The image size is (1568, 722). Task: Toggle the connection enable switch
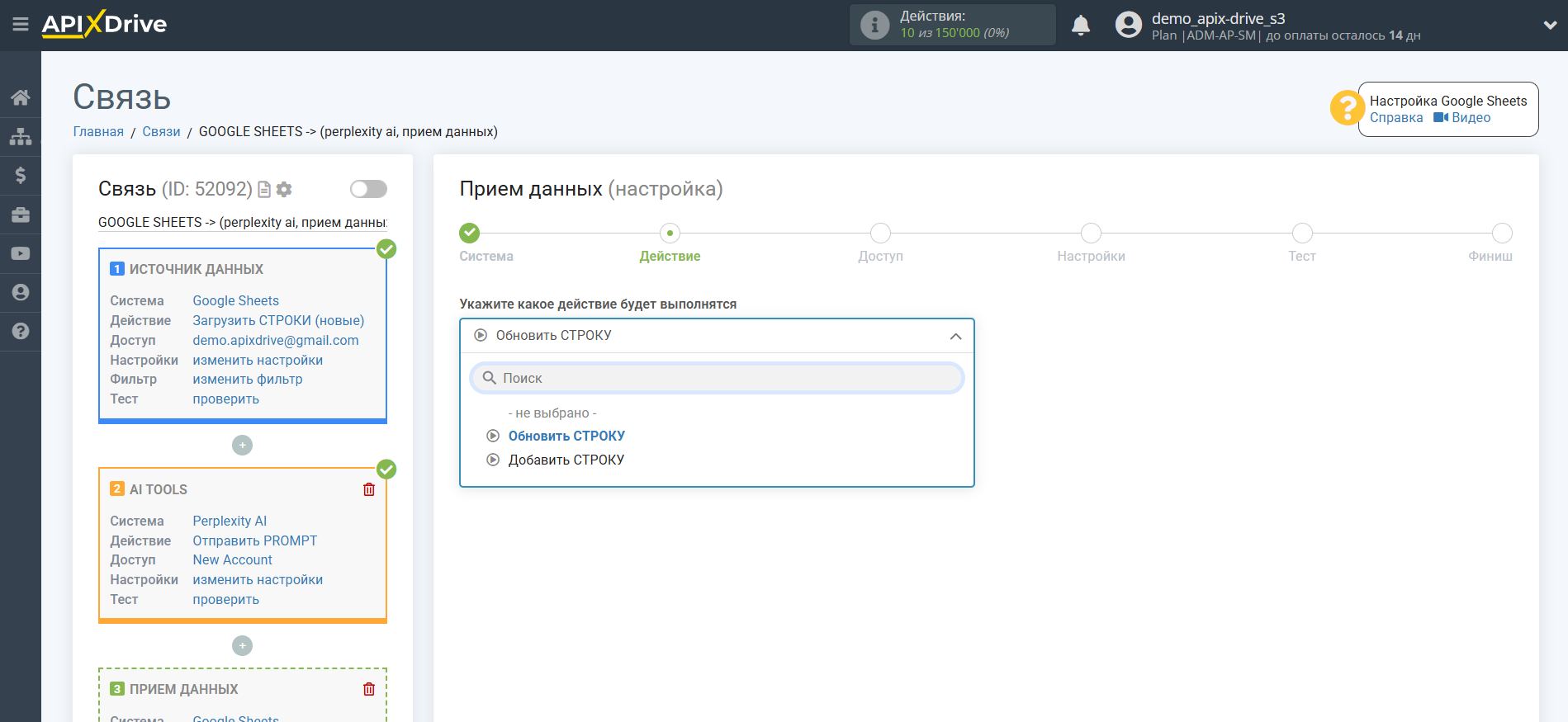click(368, 189)
